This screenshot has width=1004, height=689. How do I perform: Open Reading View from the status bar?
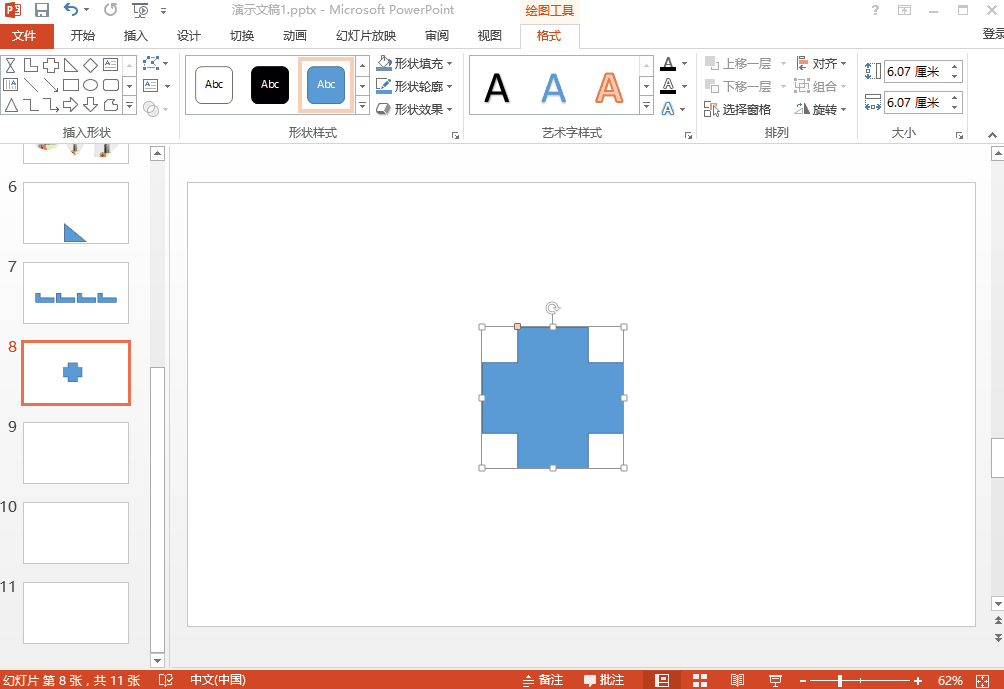pos(737,680)
